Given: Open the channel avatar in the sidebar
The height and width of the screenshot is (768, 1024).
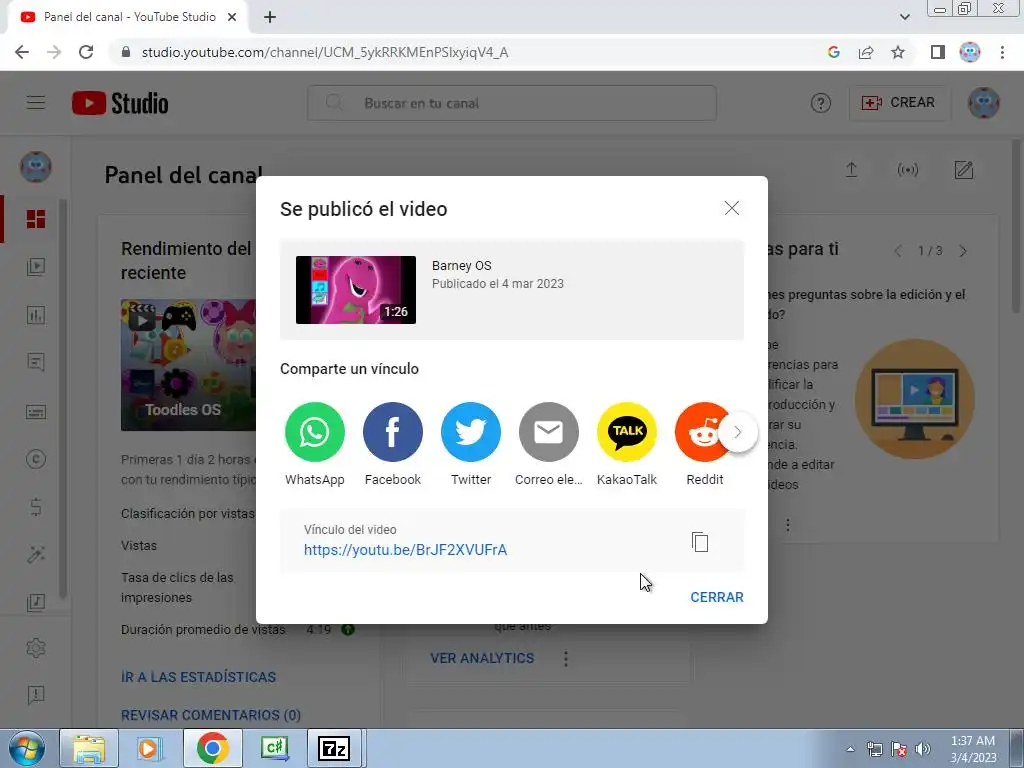Looking at the screenshot, I should pyautogui.click(x=36, y=167).
